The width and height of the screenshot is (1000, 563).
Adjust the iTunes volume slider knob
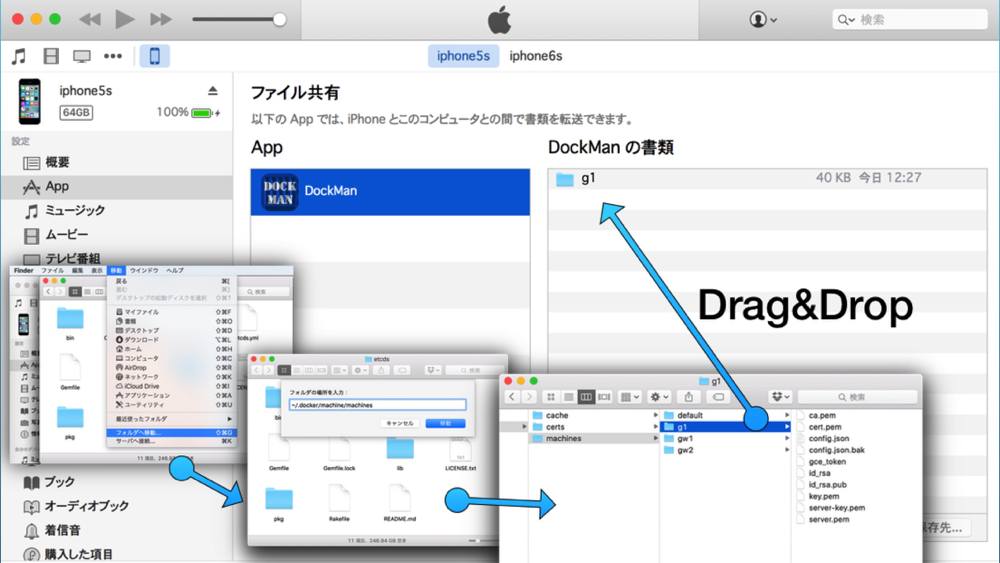(x=279, y=19)
